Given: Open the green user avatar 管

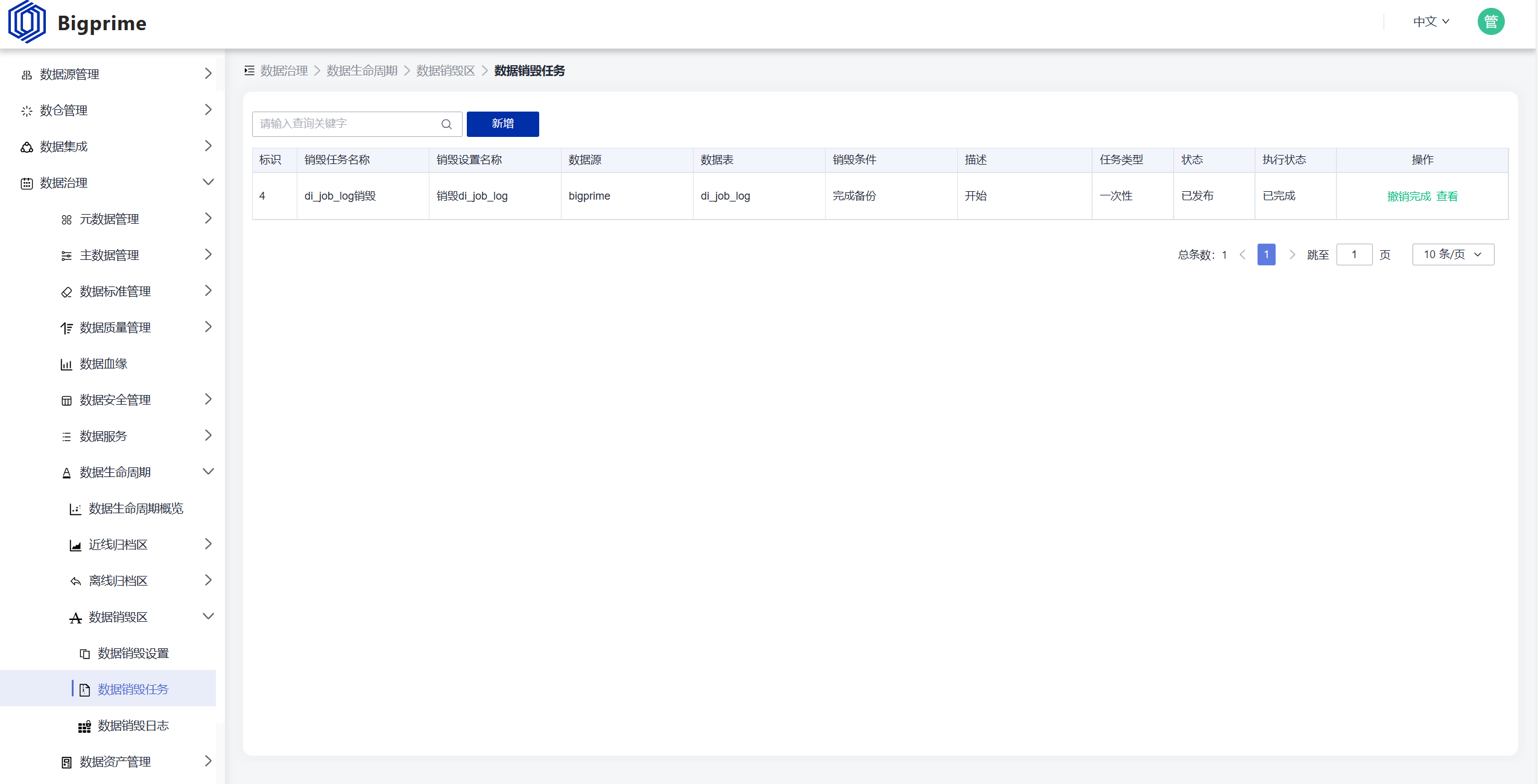Looking at the screenshot, I should pyautogui.click(x=1491, y=22).
